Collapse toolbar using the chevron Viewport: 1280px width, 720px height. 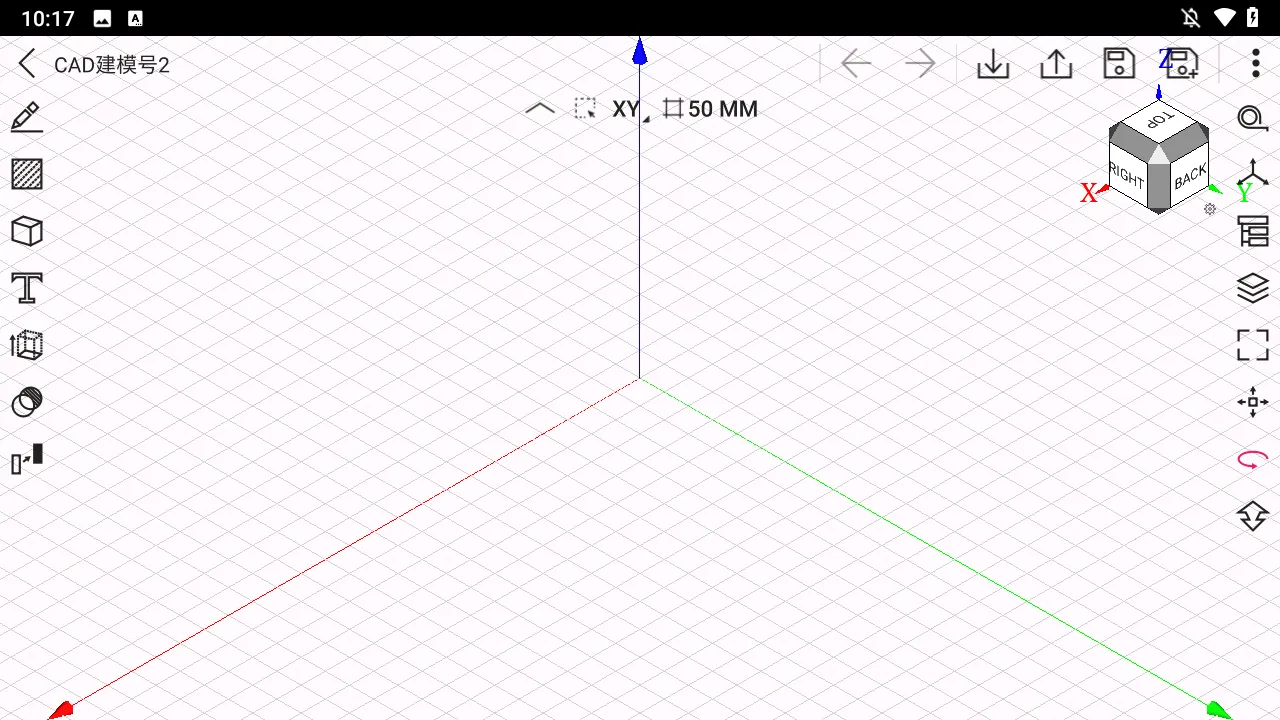540,108
